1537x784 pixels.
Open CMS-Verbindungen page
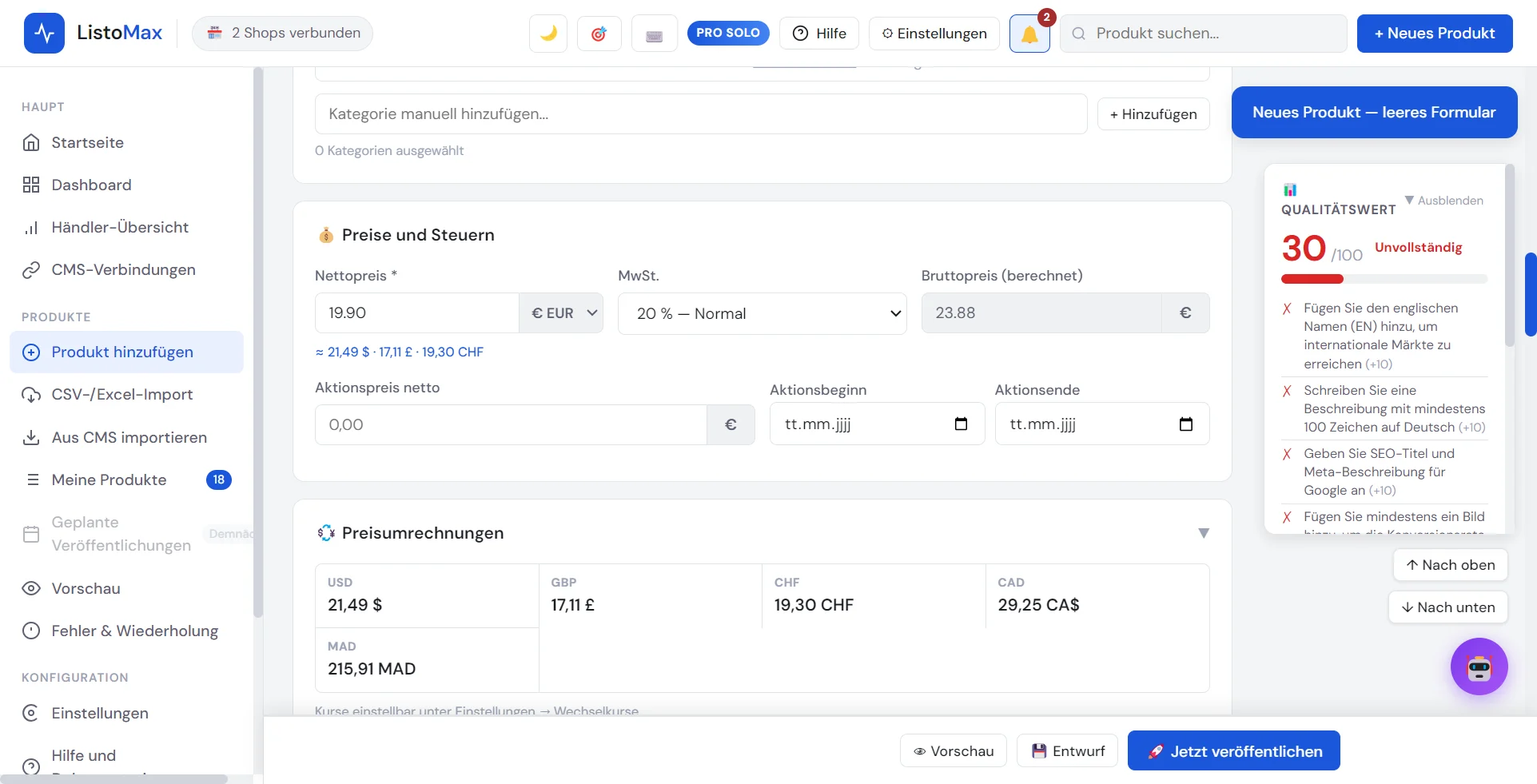pyautogui.click(x=126, y=269)
